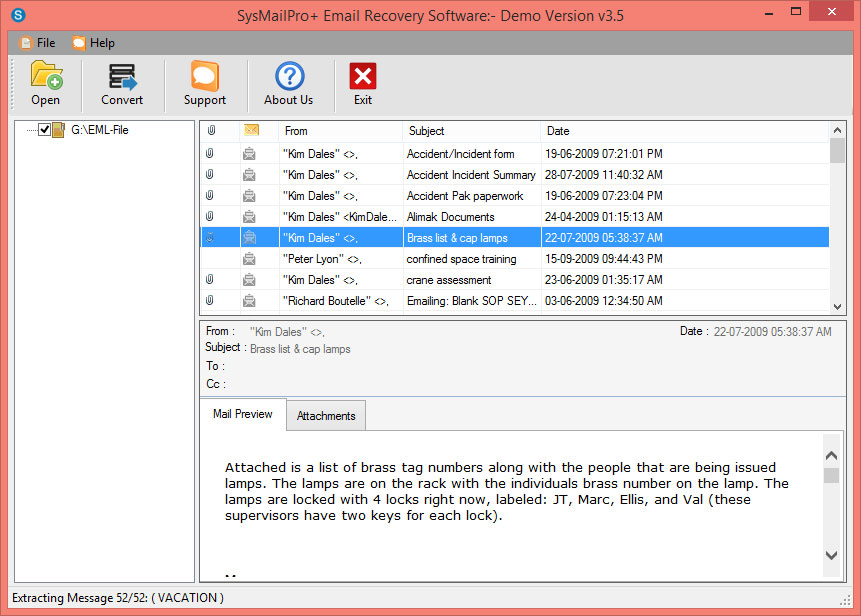The image size is (861, 616).
Task: Select the 'crane assessment' subject cell
Action: pyautogui.click(x=472, y=279)
